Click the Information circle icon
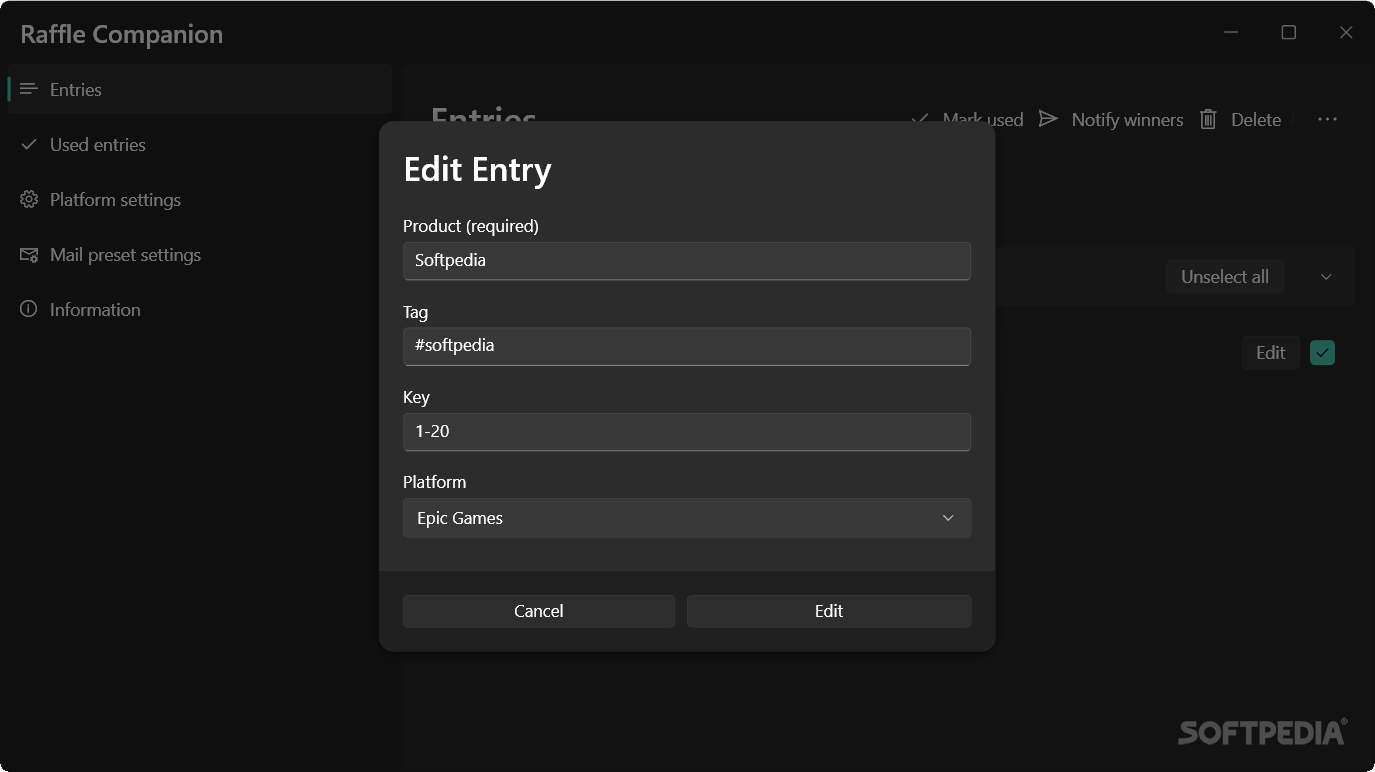Screen dimensions: 1375x772 point(29,309)
